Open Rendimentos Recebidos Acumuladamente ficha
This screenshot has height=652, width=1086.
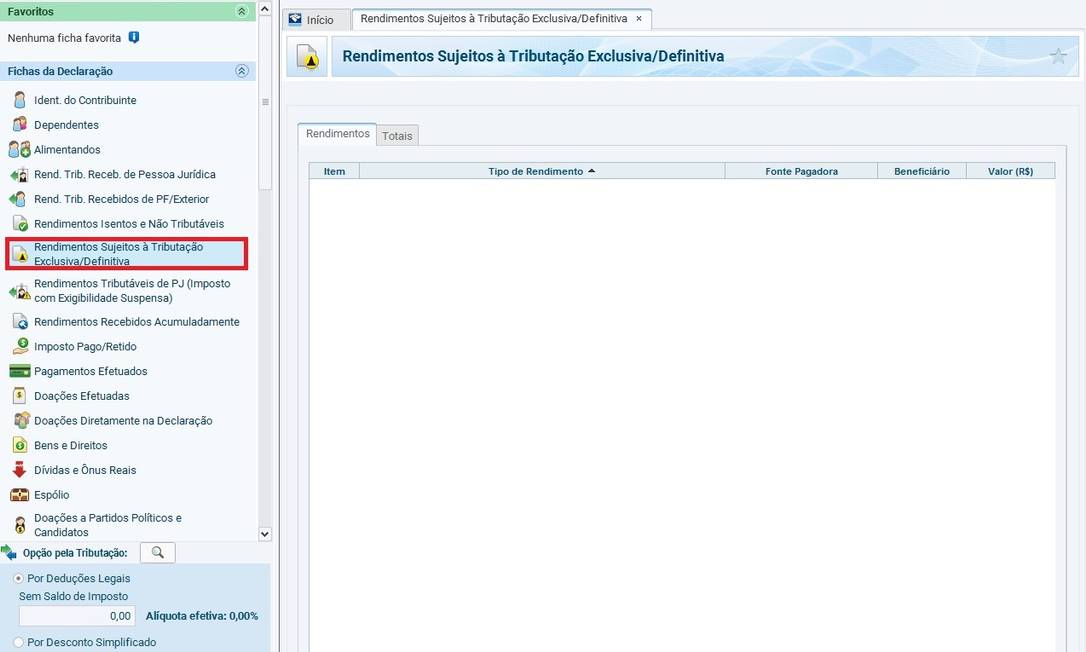coord(136,322)
